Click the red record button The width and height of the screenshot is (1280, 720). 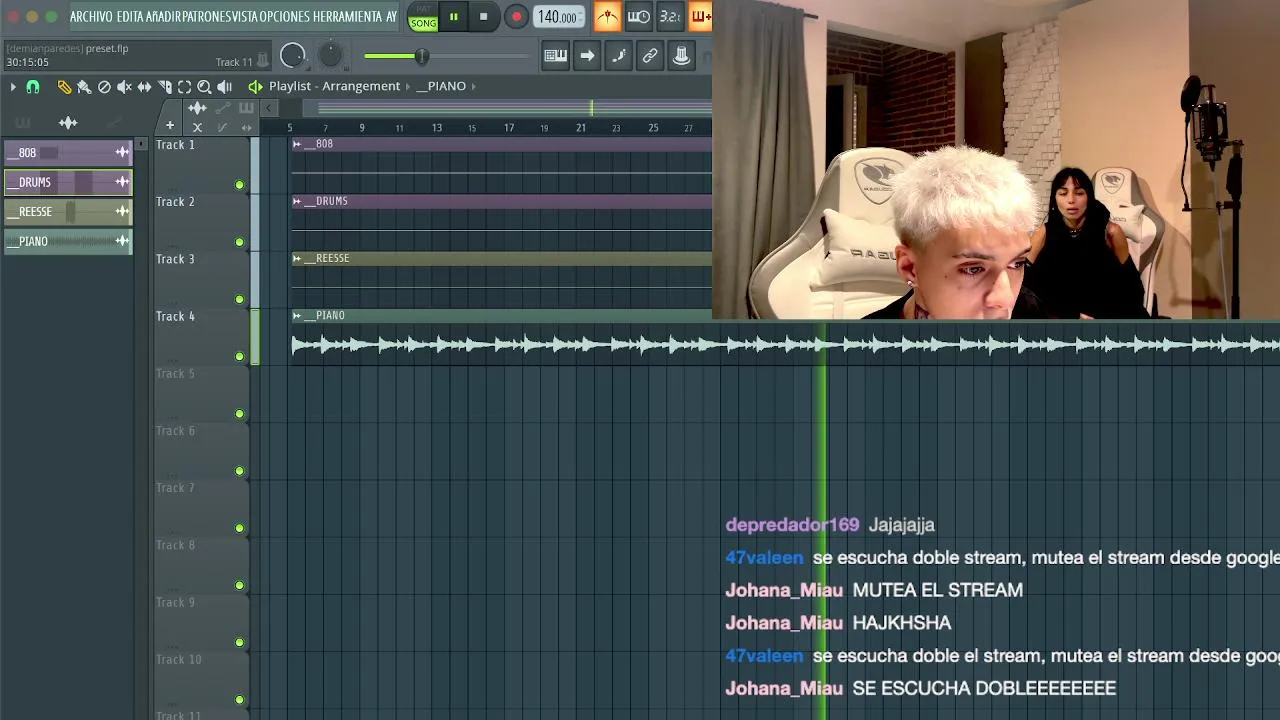point(516,16)
